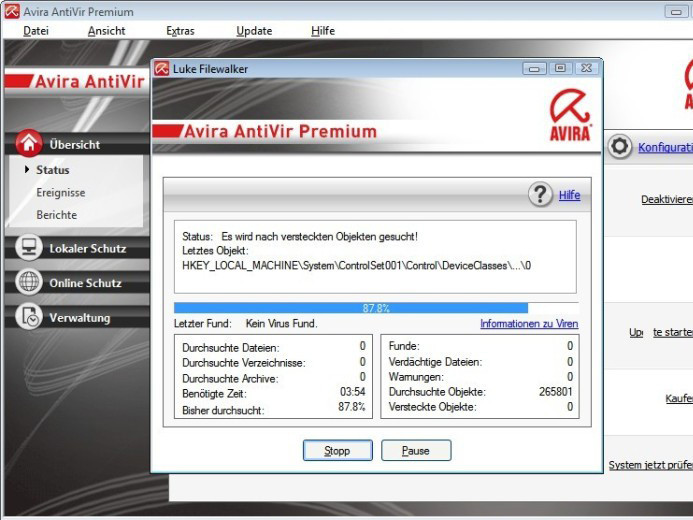Expand the Lokaler Schutz section

pyautogui.click(x=88, y=249)
